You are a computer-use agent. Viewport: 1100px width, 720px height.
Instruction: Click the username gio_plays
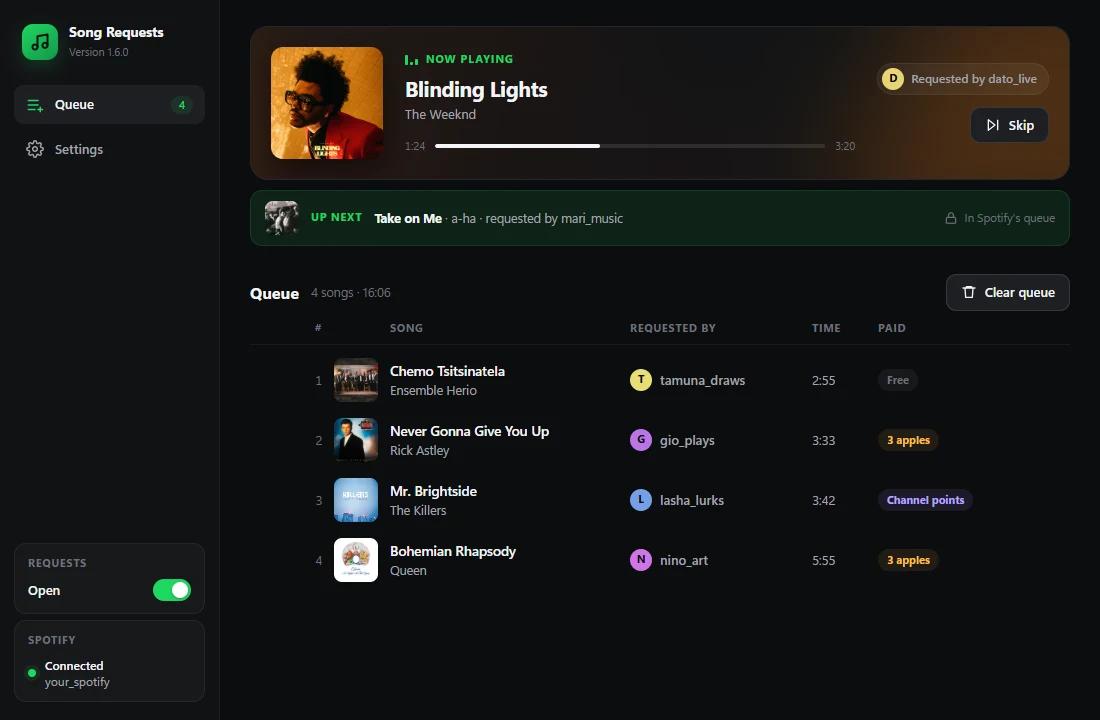pos(687,441)
